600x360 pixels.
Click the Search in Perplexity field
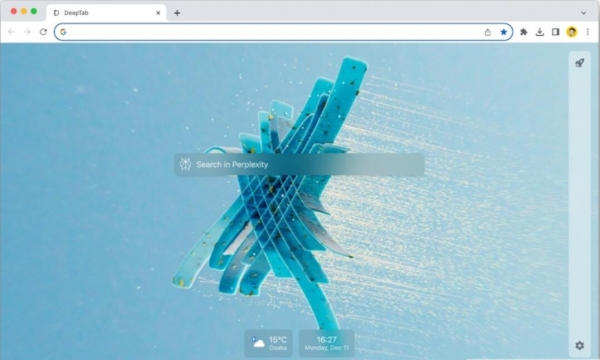pos(299,165)
